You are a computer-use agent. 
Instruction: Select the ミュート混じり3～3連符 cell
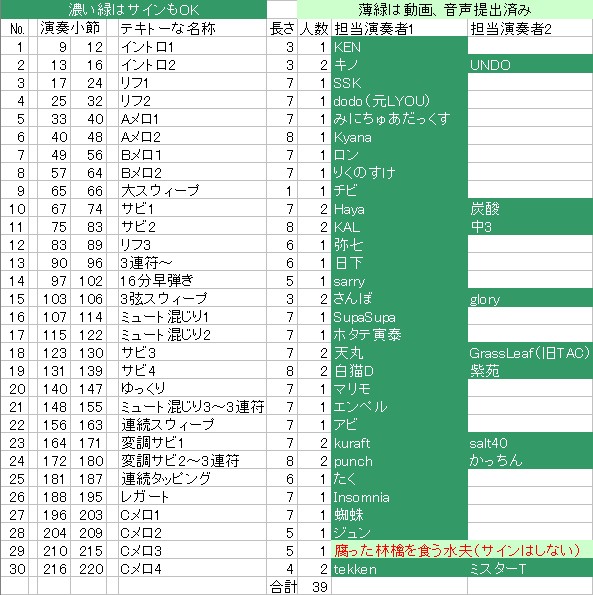point(192,407)
